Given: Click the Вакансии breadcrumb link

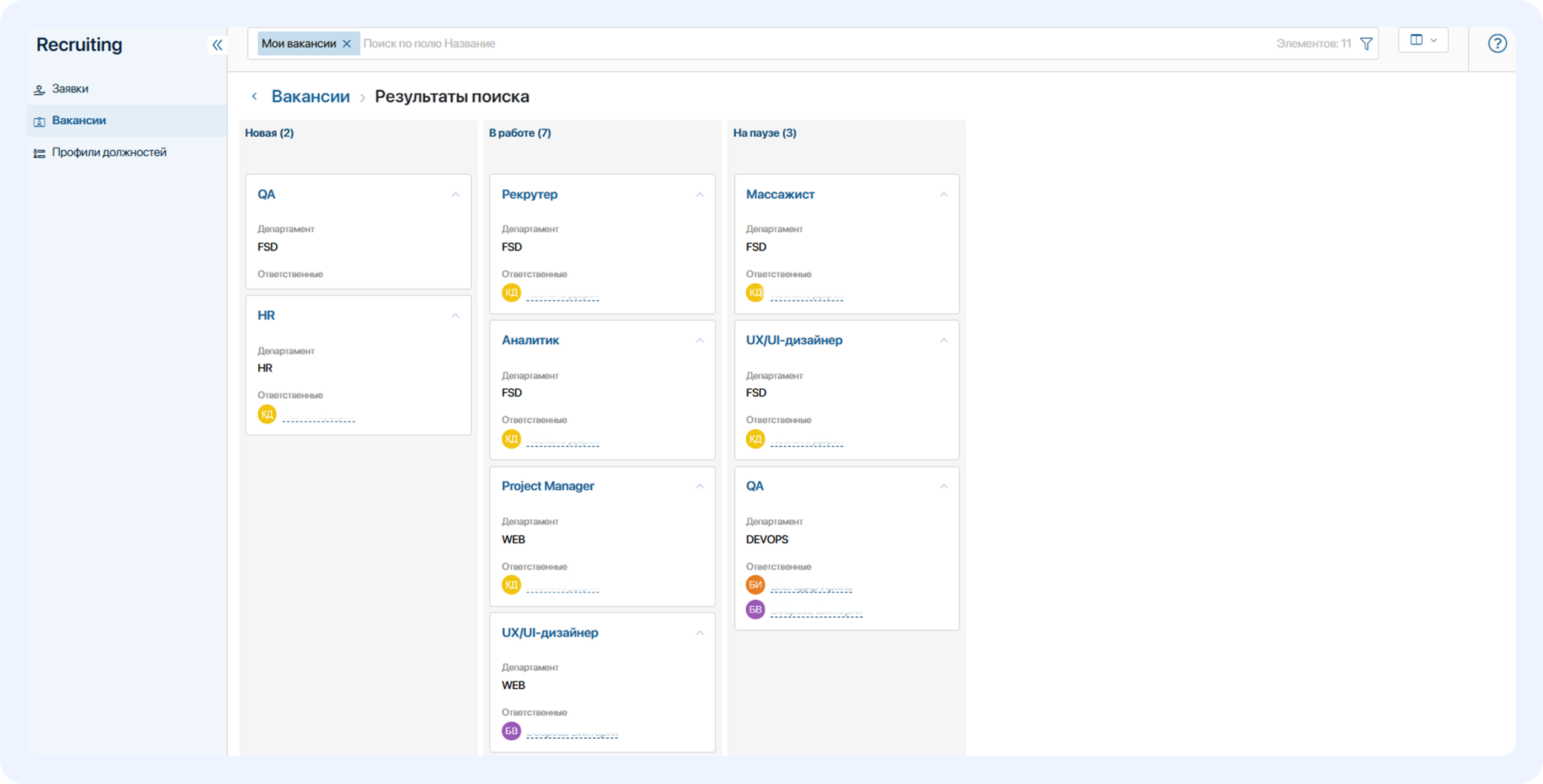Looking at the screenshot, I should pos(310,96).
